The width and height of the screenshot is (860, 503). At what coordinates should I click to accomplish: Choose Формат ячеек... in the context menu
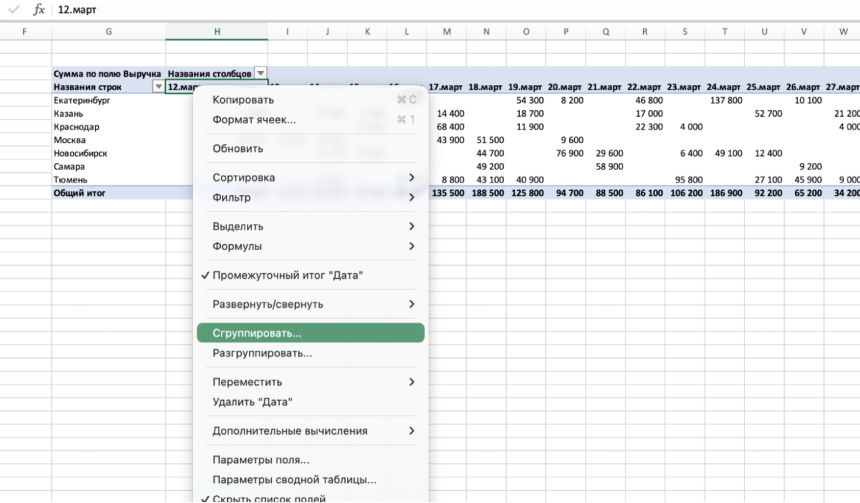(x=310, y=120)
